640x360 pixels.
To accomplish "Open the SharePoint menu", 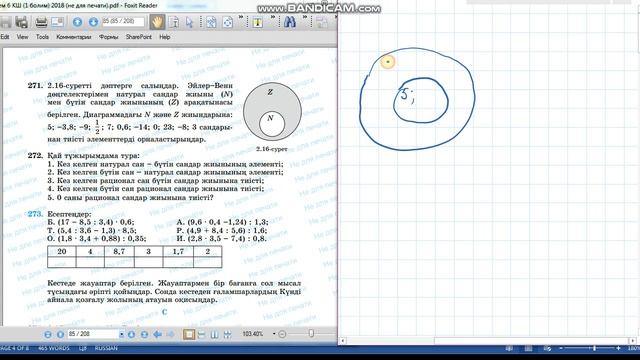I will tap(138, 37).
